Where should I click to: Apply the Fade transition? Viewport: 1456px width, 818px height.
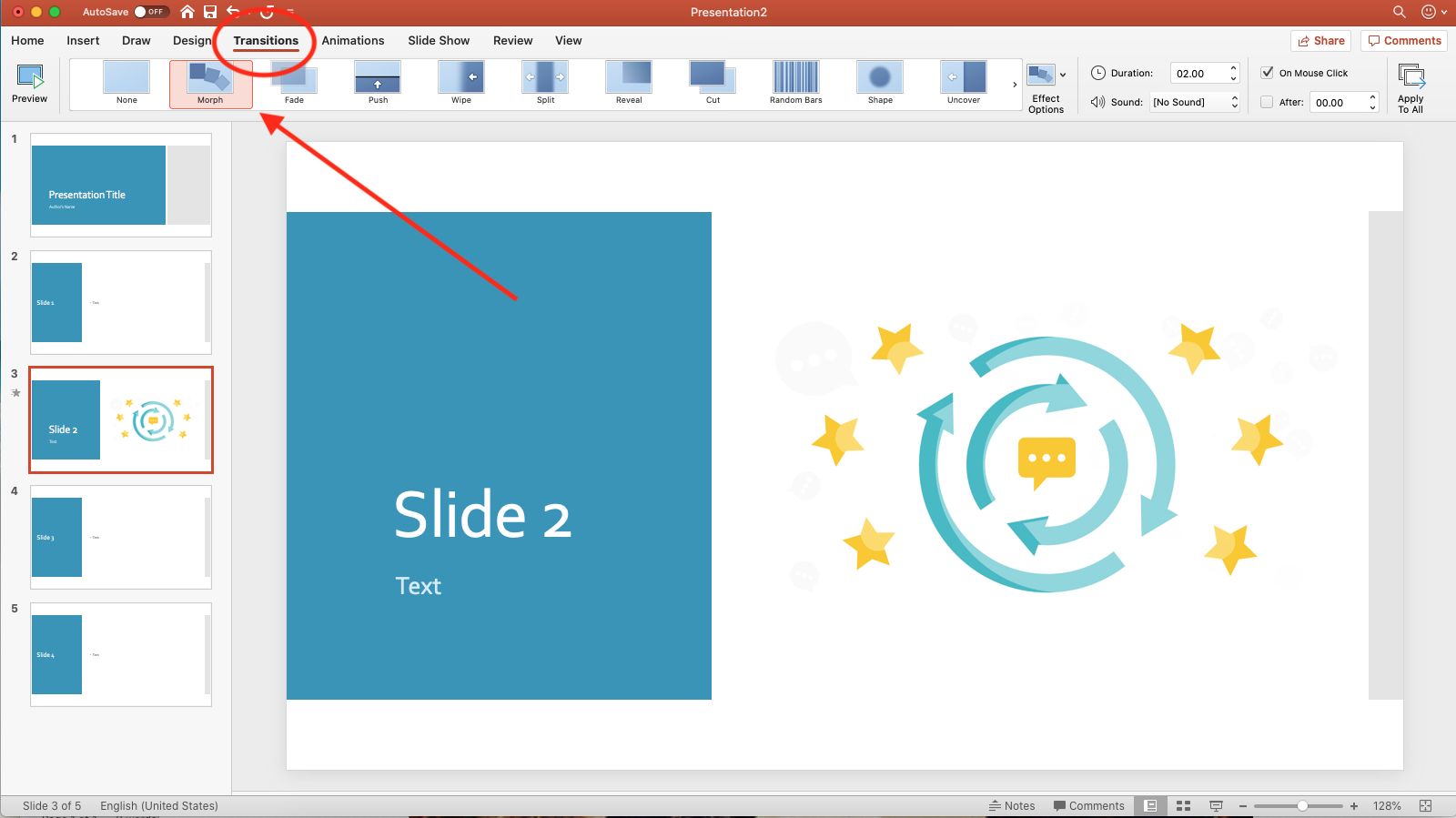click(294, 83)
